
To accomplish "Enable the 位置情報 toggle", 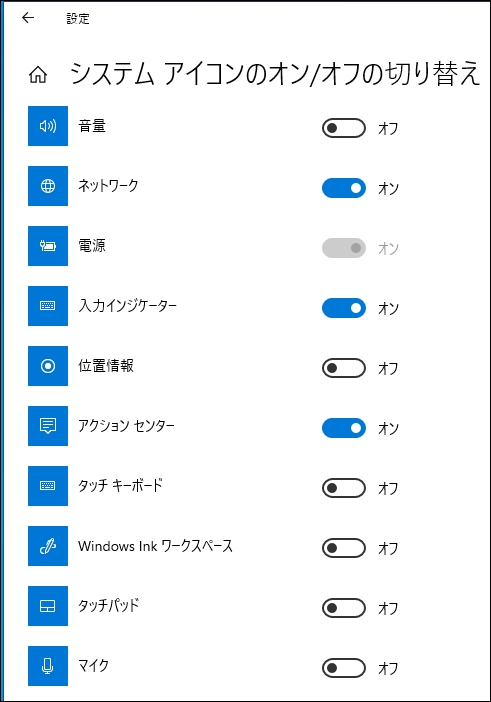I will click(x=344, y=368).
